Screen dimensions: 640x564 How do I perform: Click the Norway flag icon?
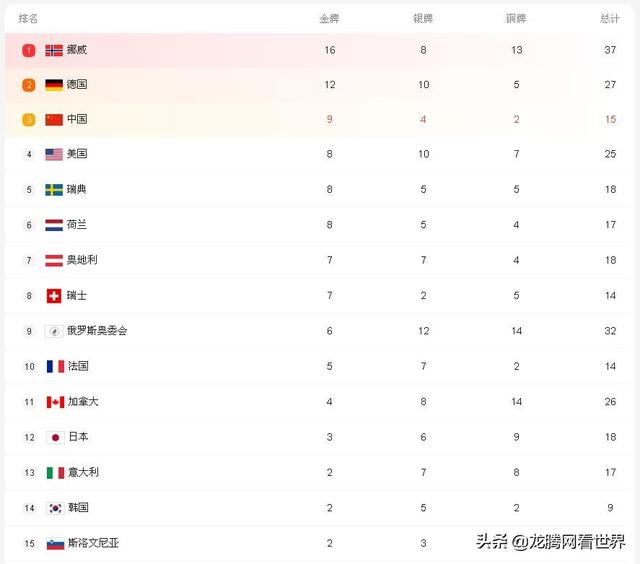click(x=54, y=50)
